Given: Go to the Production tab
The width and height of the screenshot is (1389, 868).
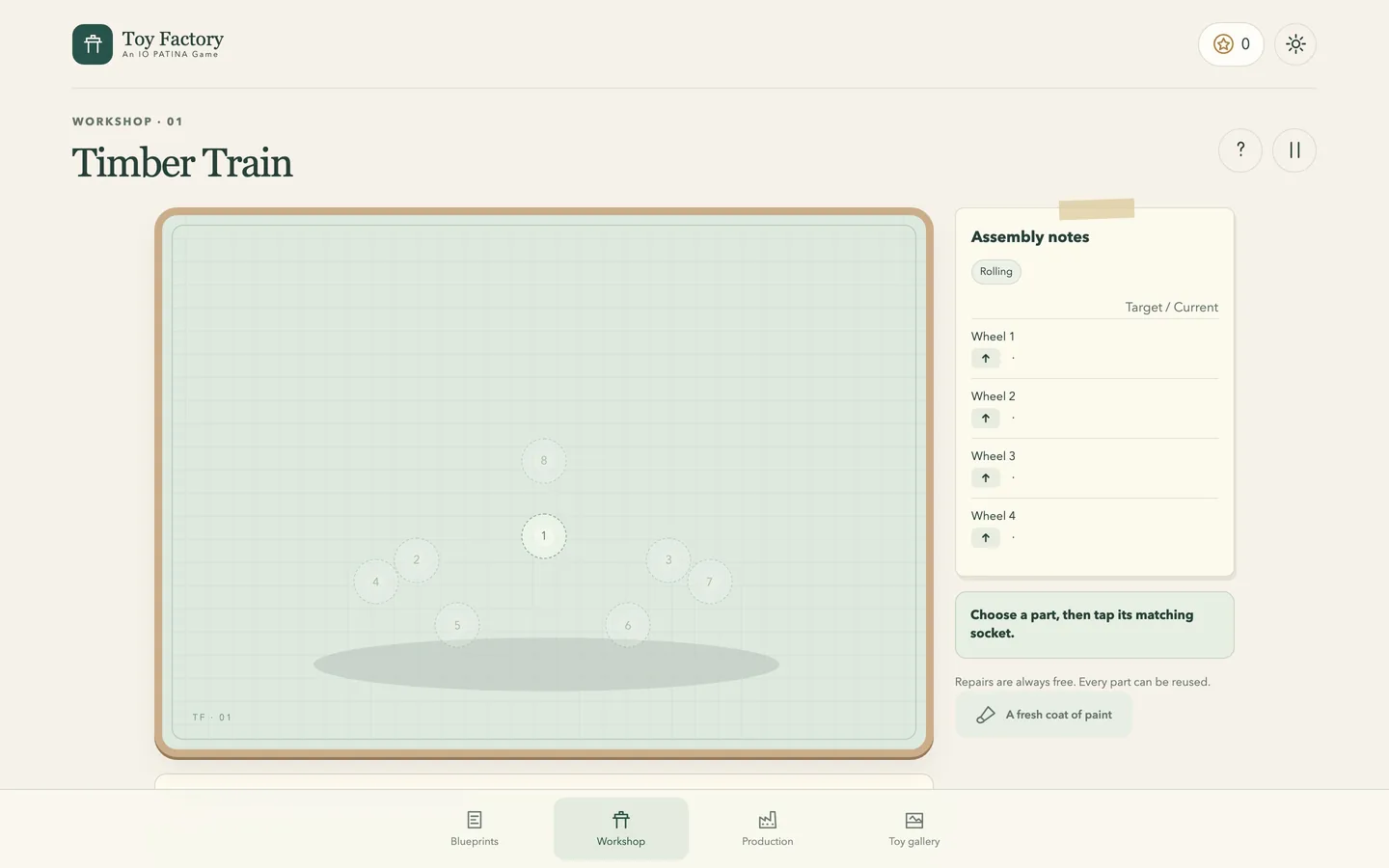Looking at the screenshot, I should (x=768, y=828).
